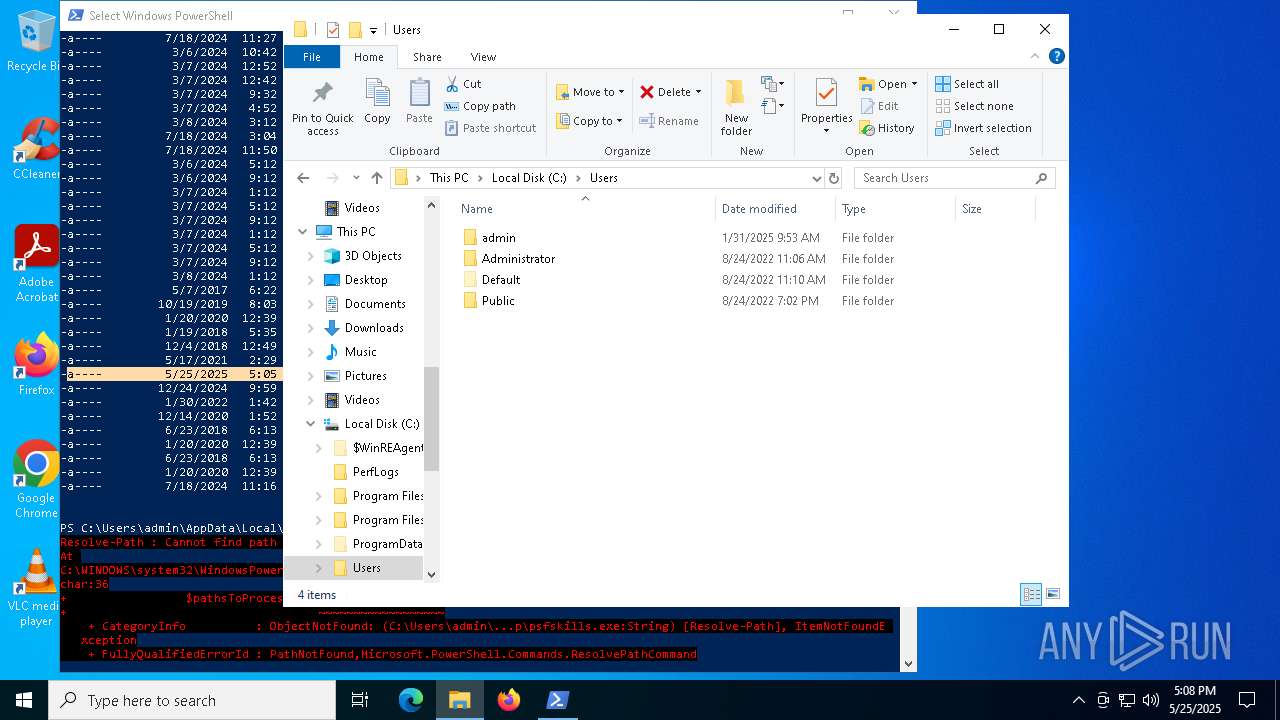Click Invert selection in ribbon
Screen dimensions: 1280x720
click(983, 128)
